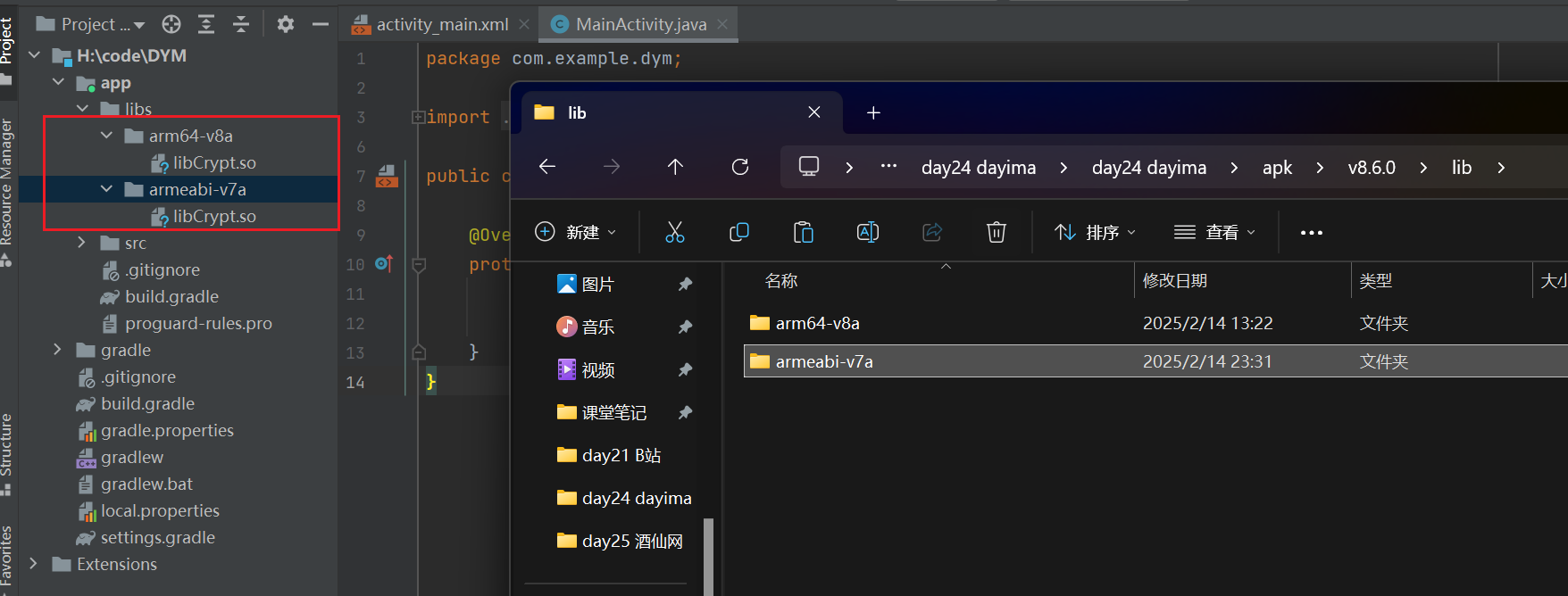
Task: Click the Rename icon in Explorer toolbar
Action: 868,232
